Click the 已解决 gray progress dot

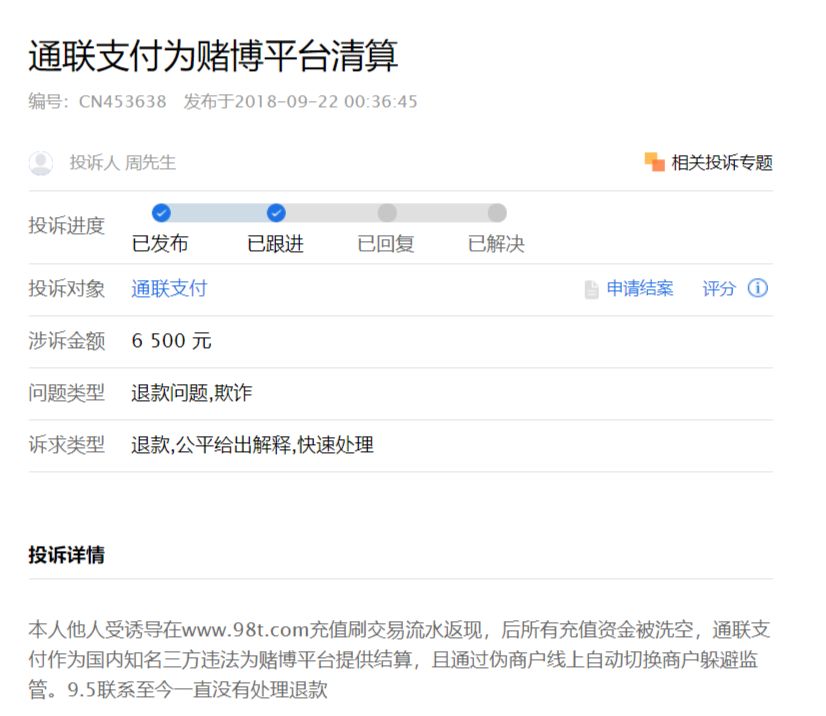coord(497,213)
